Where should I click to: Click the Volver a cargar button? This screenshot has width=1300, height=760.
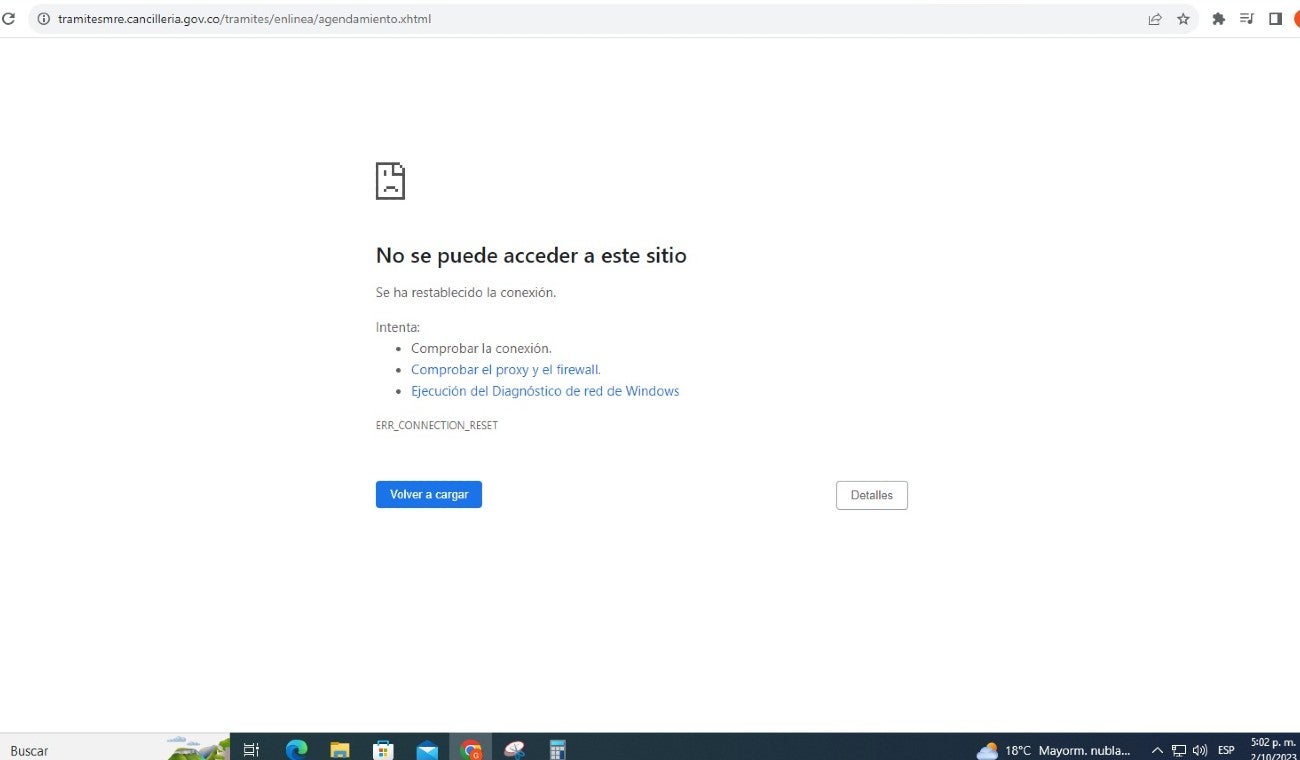428,494
